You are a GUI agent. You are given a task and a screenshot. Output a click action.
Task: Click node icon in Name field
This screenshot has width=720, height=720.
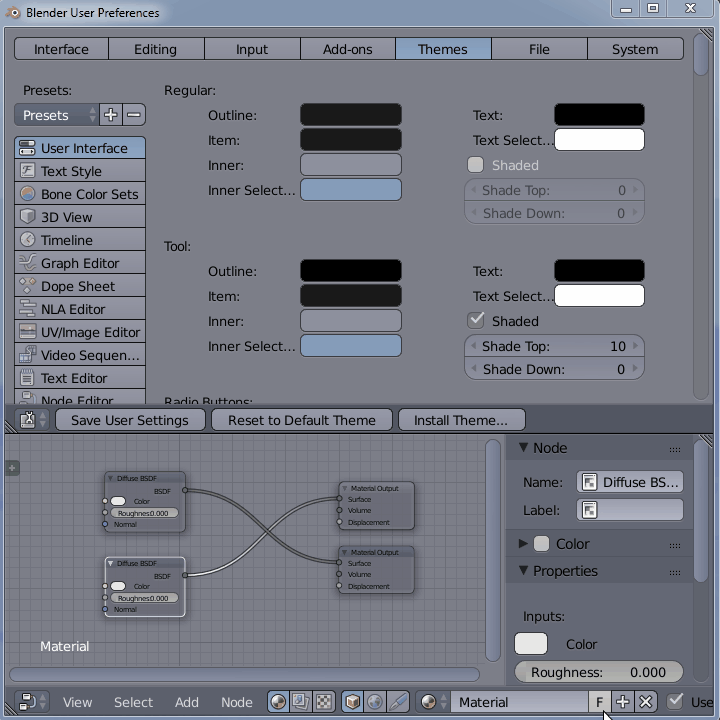tap(590, 482)
